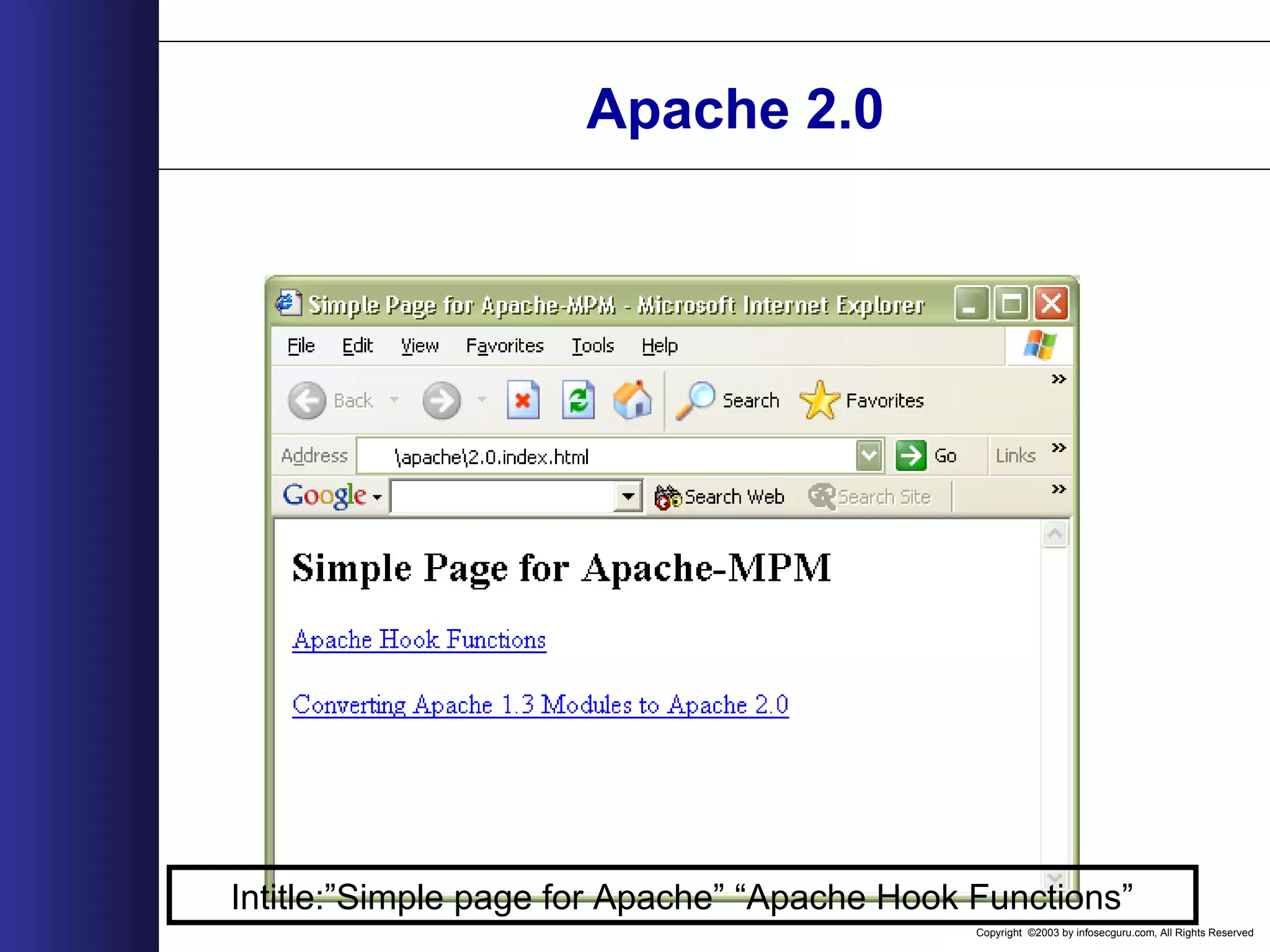Screen dimensions: 1270x952
Task: Open Search pane with magnifier icon
Action: coord(727,400)
